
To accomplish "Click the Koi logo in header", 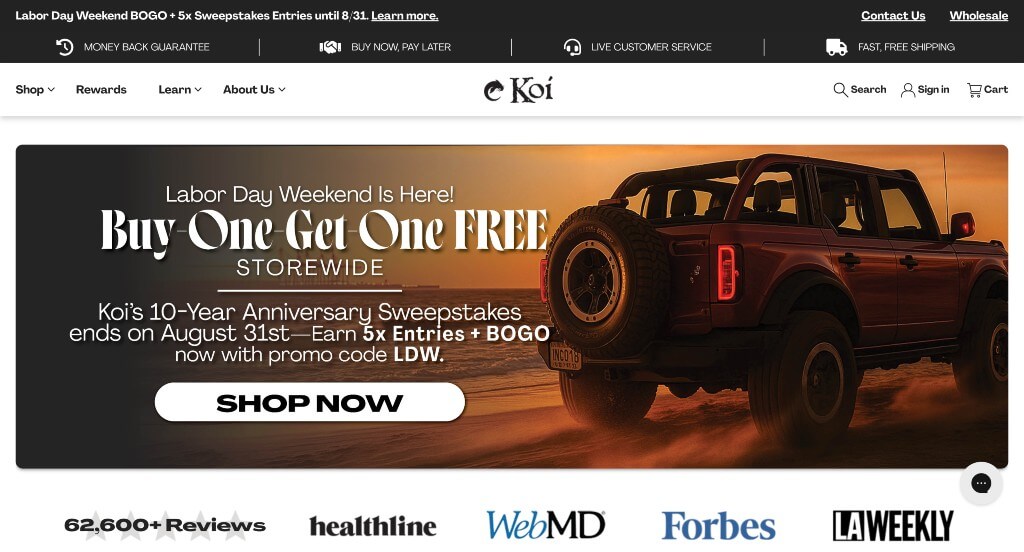I will pyautogui.click(x=519, y=89).
